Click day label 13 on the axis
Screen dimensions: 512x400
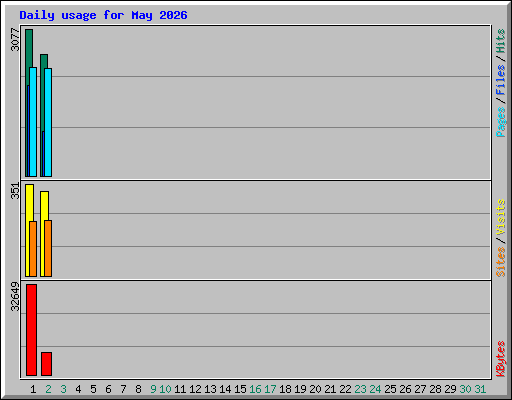[210, 389]
